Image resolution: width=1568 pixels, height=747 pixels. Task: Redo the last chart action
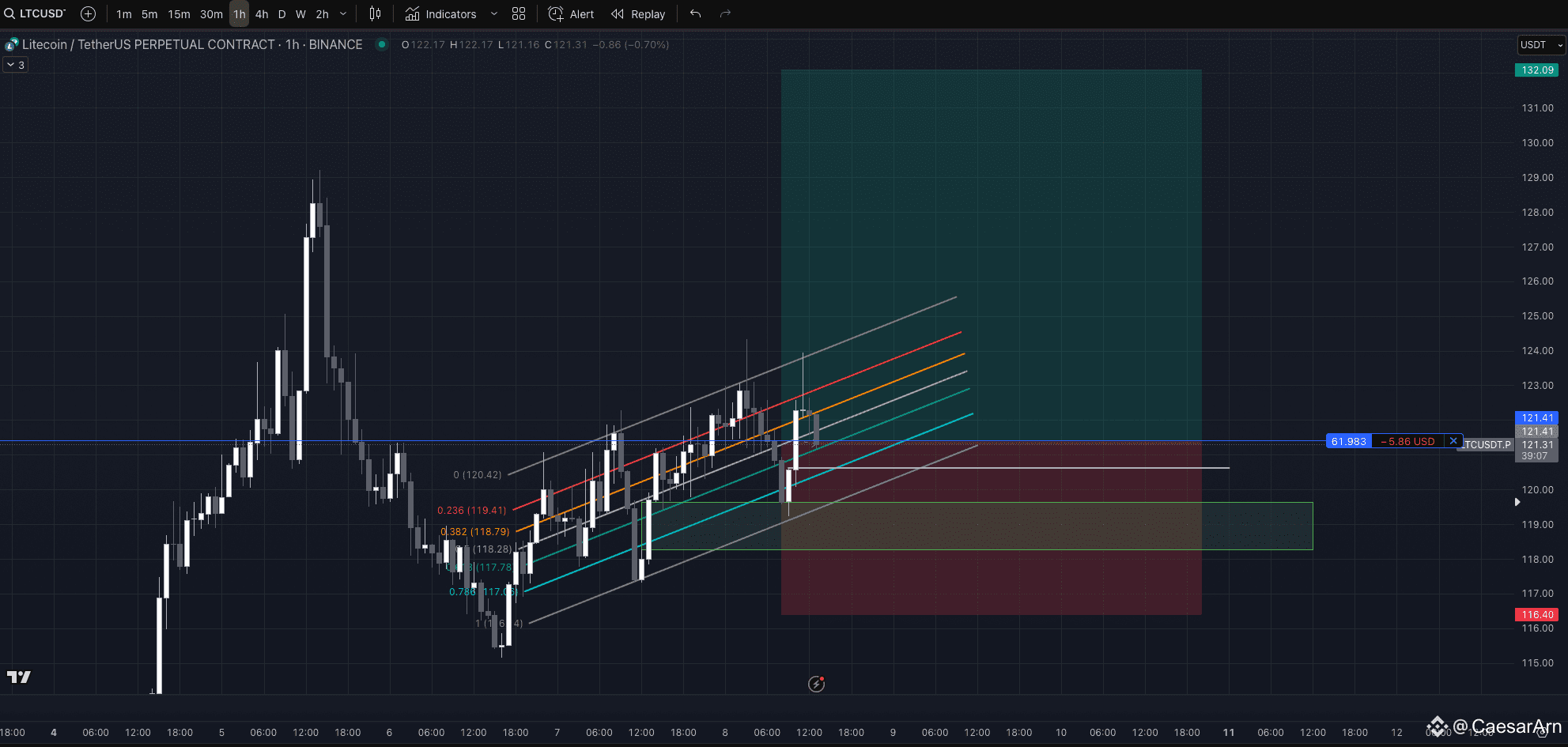pos(725,14)
